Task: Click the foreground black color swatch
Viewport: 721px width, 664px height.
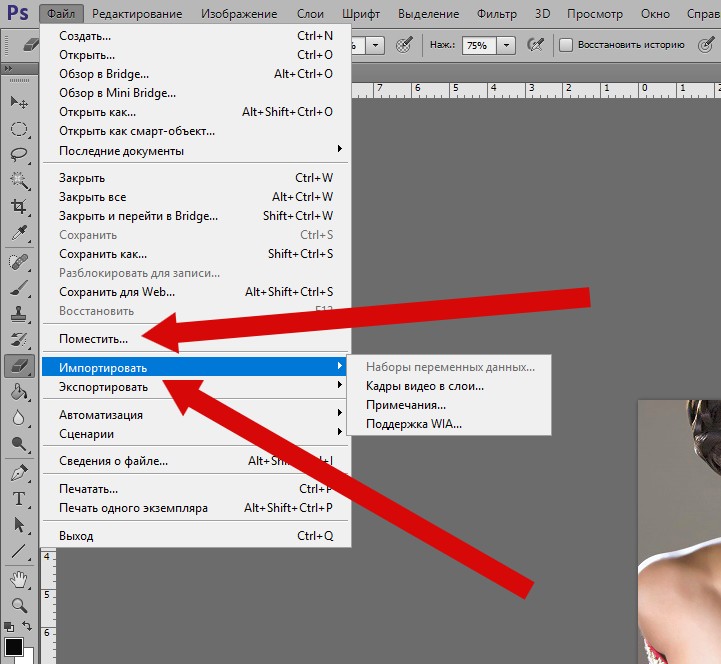Action: pos(14,647)
